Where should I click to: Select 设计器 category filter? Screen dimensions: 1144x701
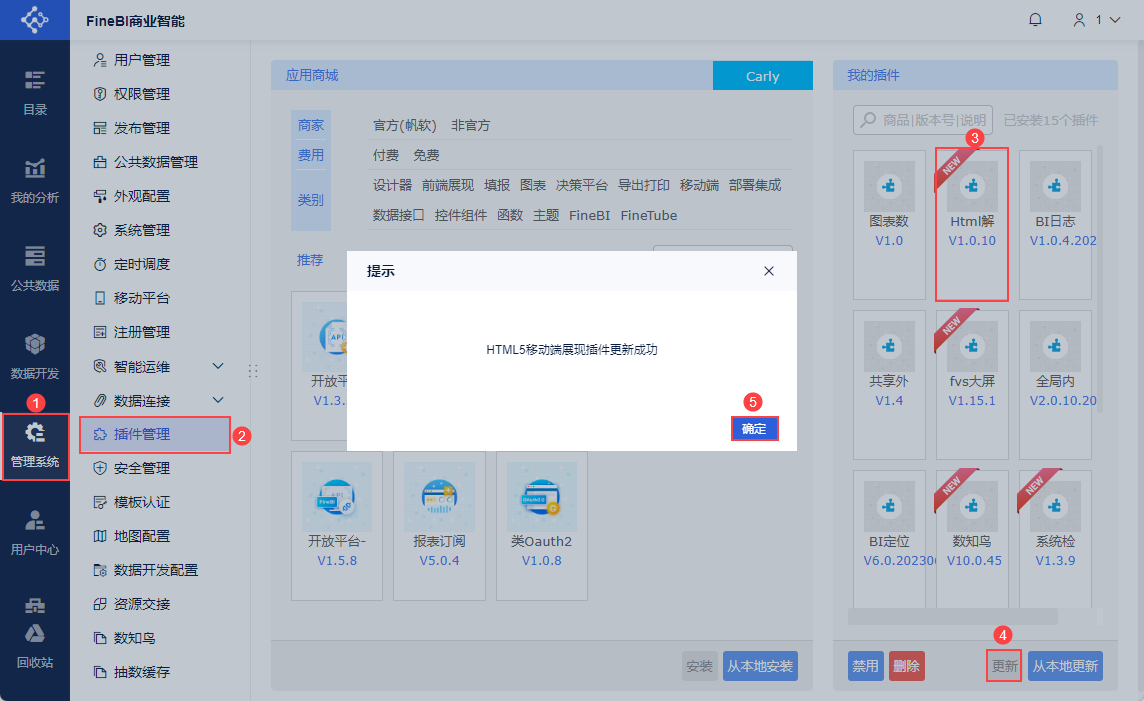click(x=393, y=185)
